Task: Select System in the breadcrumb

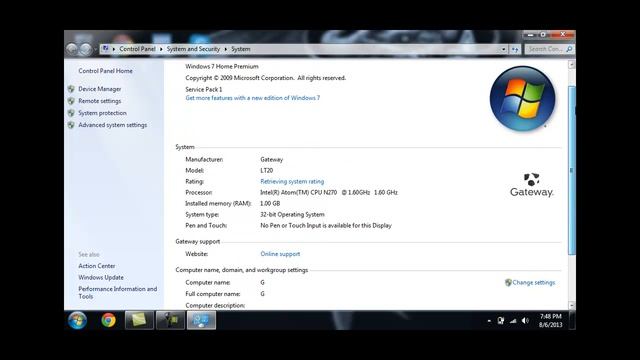Action: (x=241, y=49)
